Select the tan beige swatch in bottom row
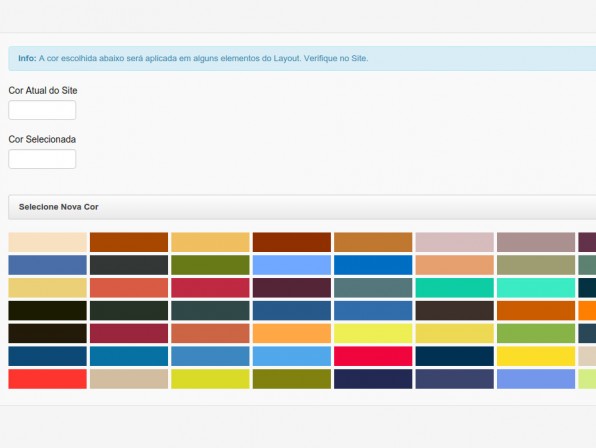Image resolution: width=596 pixels, height=448 pixels. (x=129, y=379)
